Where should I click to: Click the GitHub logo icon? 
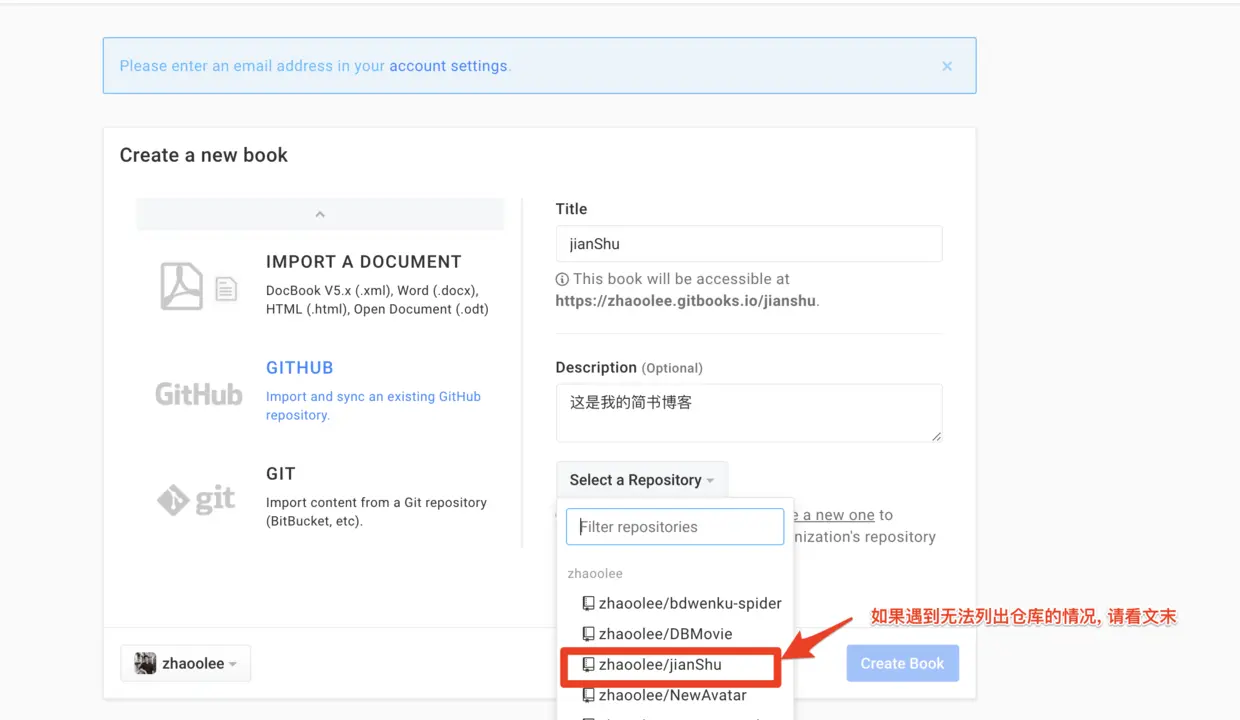coord(199,394)
